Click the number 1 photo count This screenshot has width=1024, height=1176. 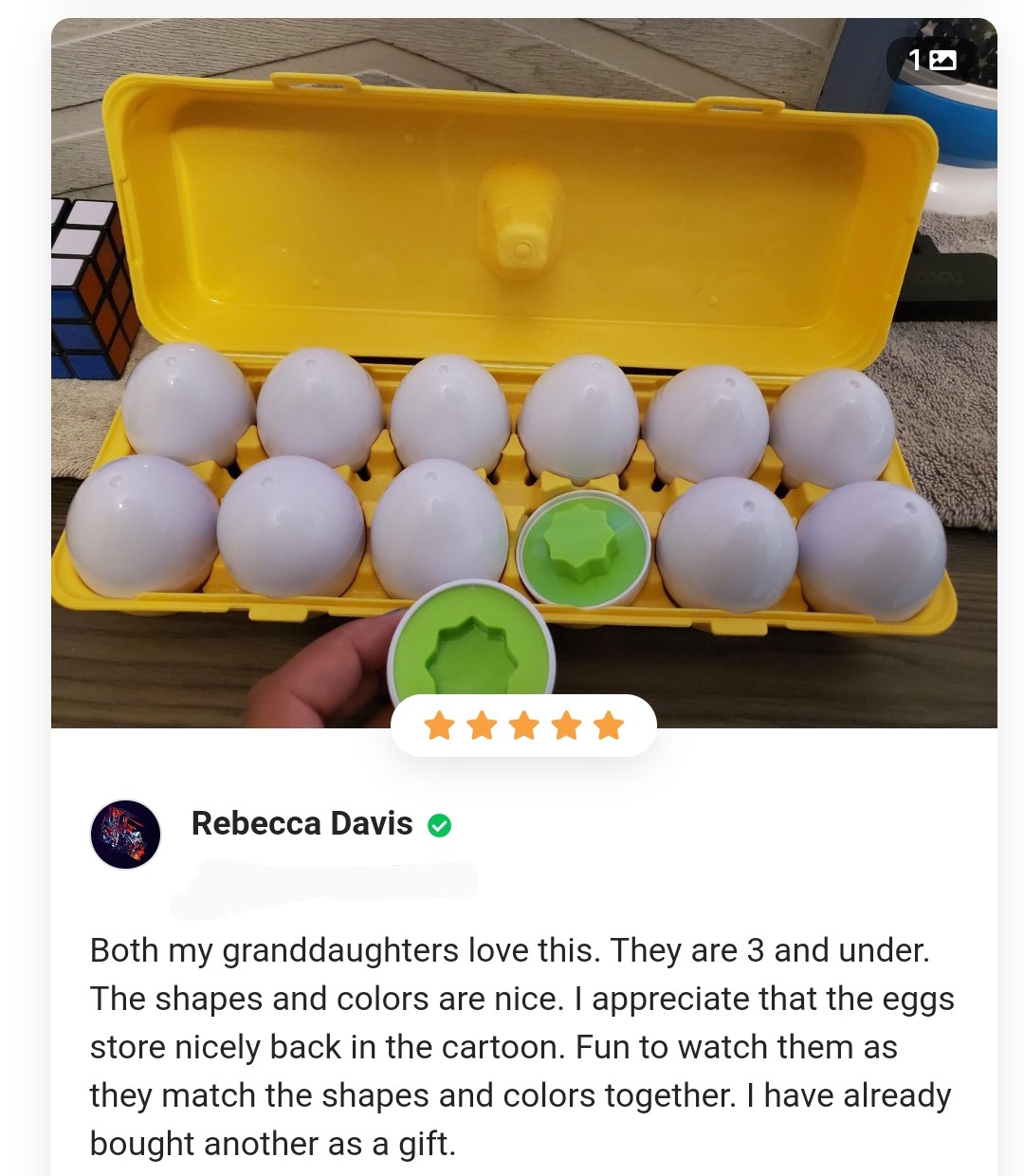click(915, 60)
